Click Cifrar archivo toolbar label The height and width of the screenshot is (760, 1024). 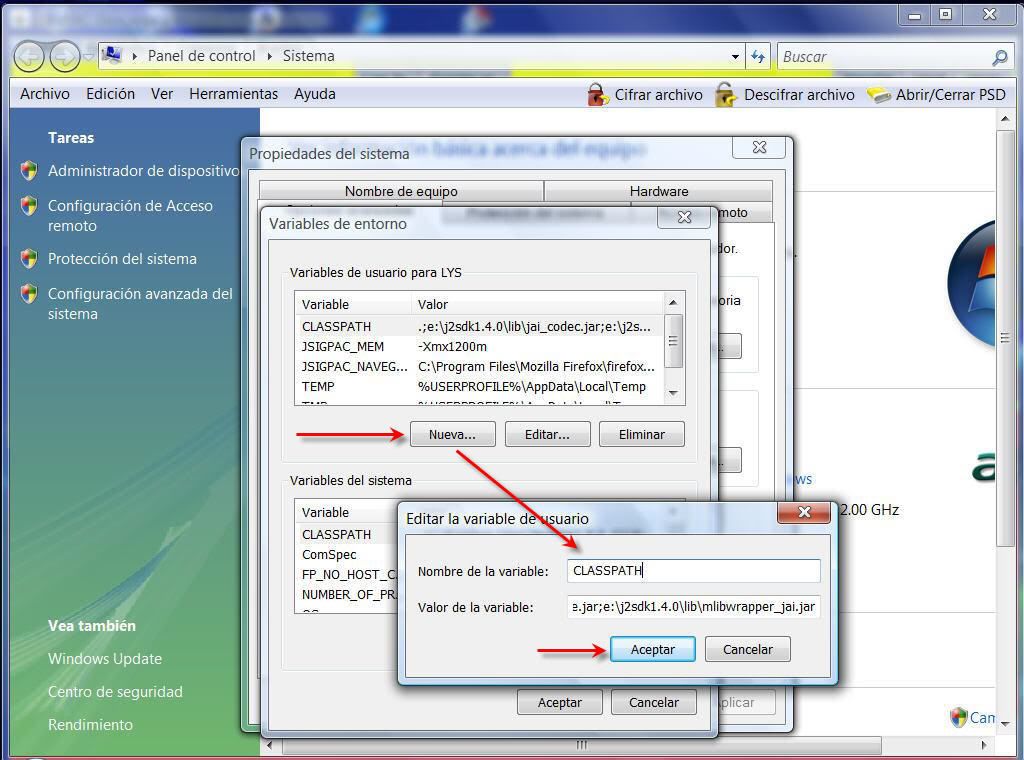click(x=658, y=95)
